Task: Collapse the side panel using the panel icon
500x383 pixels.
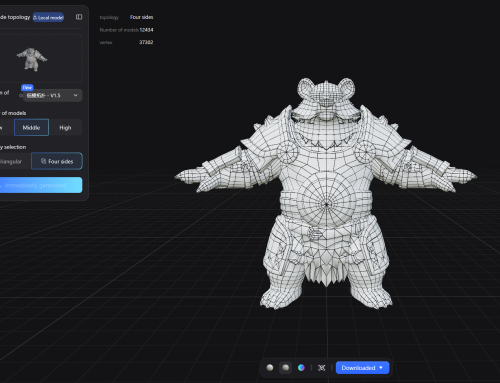Action: pyautogui.click(x=79, y=17)
